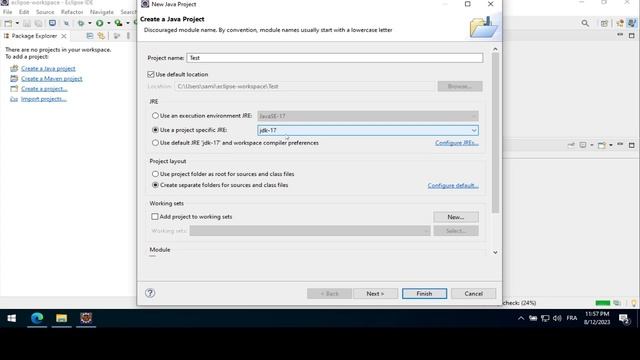
Task: Click the volume icon in system tray
Action: [x=557, y=318]
